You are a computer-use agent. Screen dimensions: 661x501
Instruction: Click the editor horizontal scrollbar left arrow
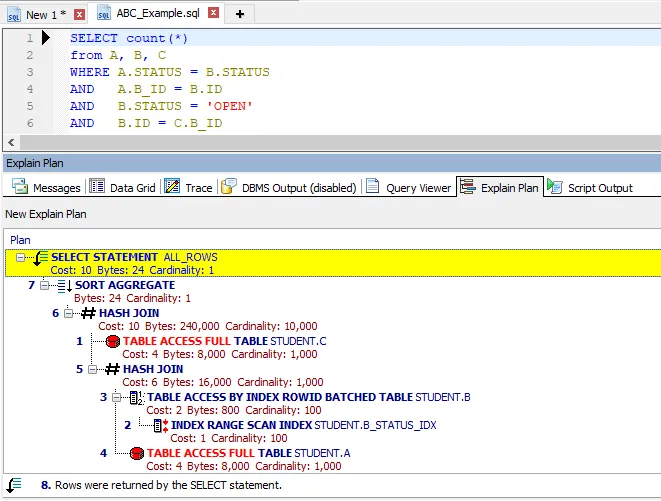[10, 143]
